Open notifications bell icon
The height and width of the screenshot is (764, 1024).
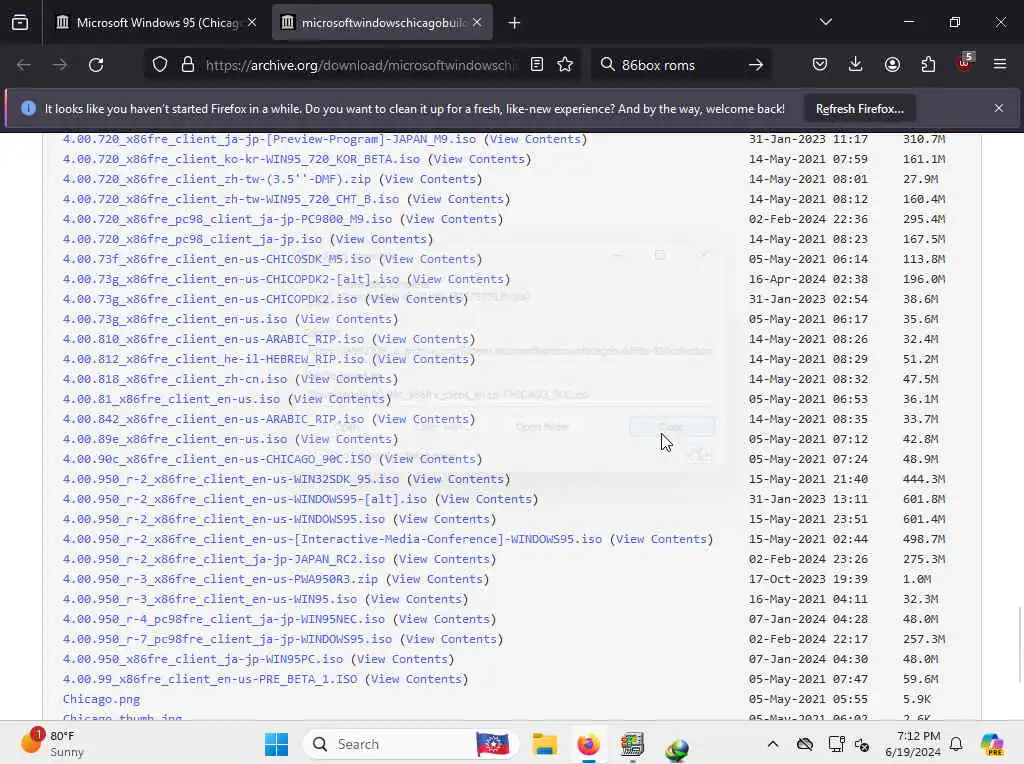point(957,744)
